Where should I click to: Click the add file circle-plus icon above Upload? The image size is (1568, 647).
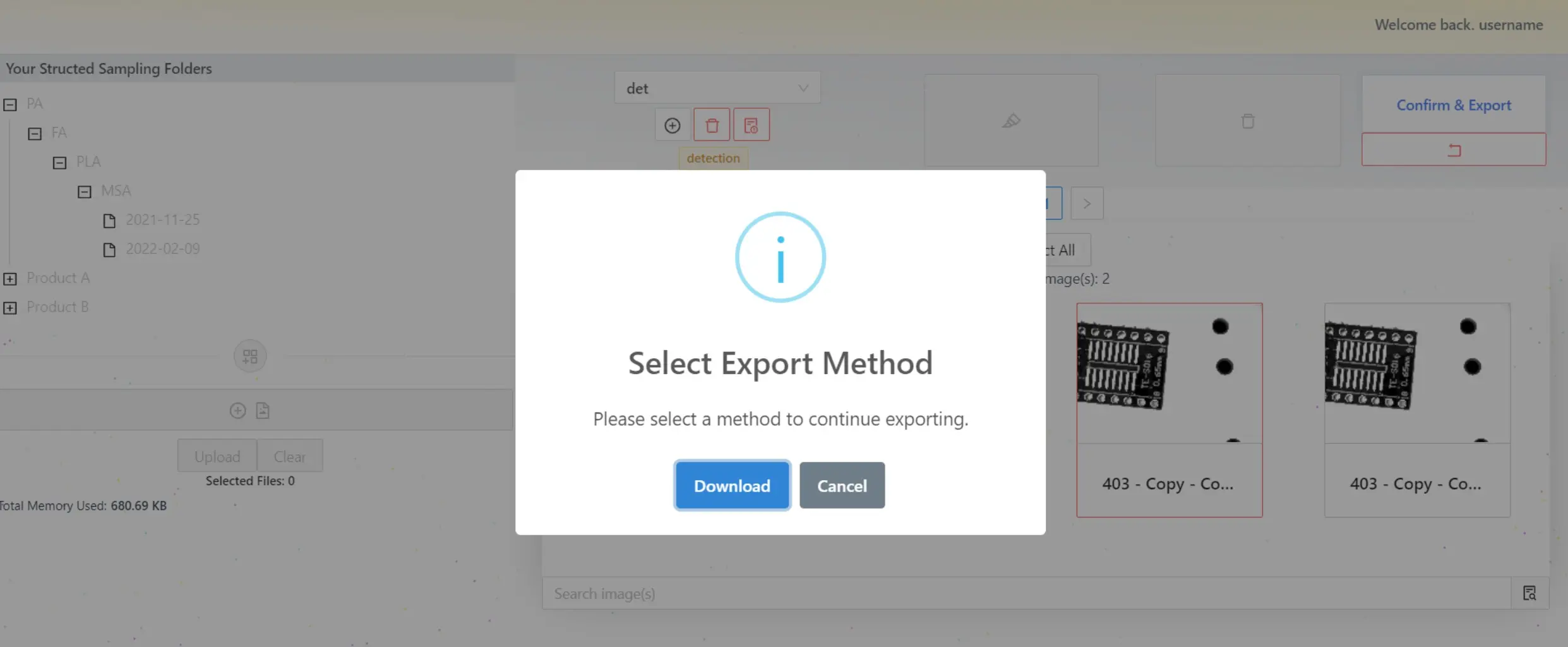click(237, 411)
